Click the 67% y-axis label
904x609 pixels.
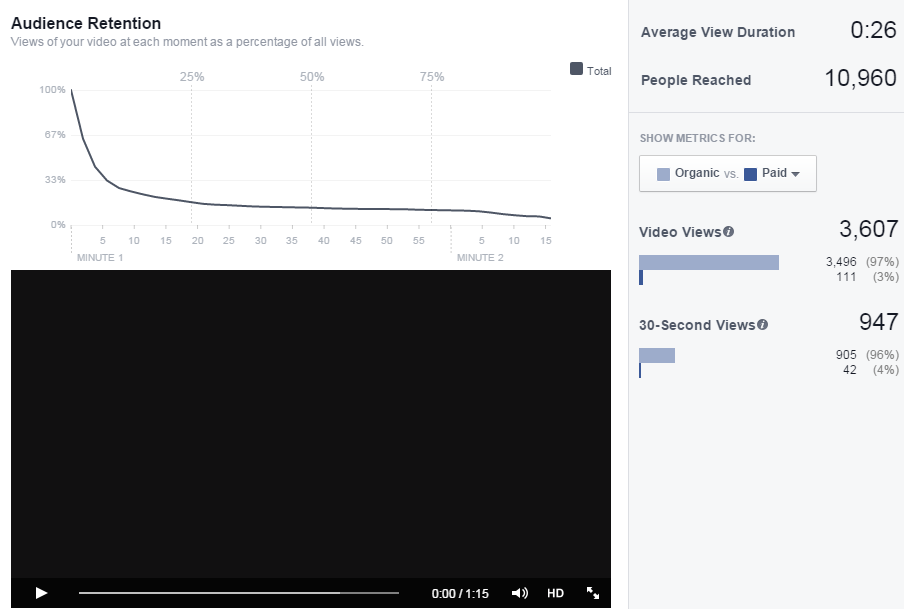(x=55, y=134)
